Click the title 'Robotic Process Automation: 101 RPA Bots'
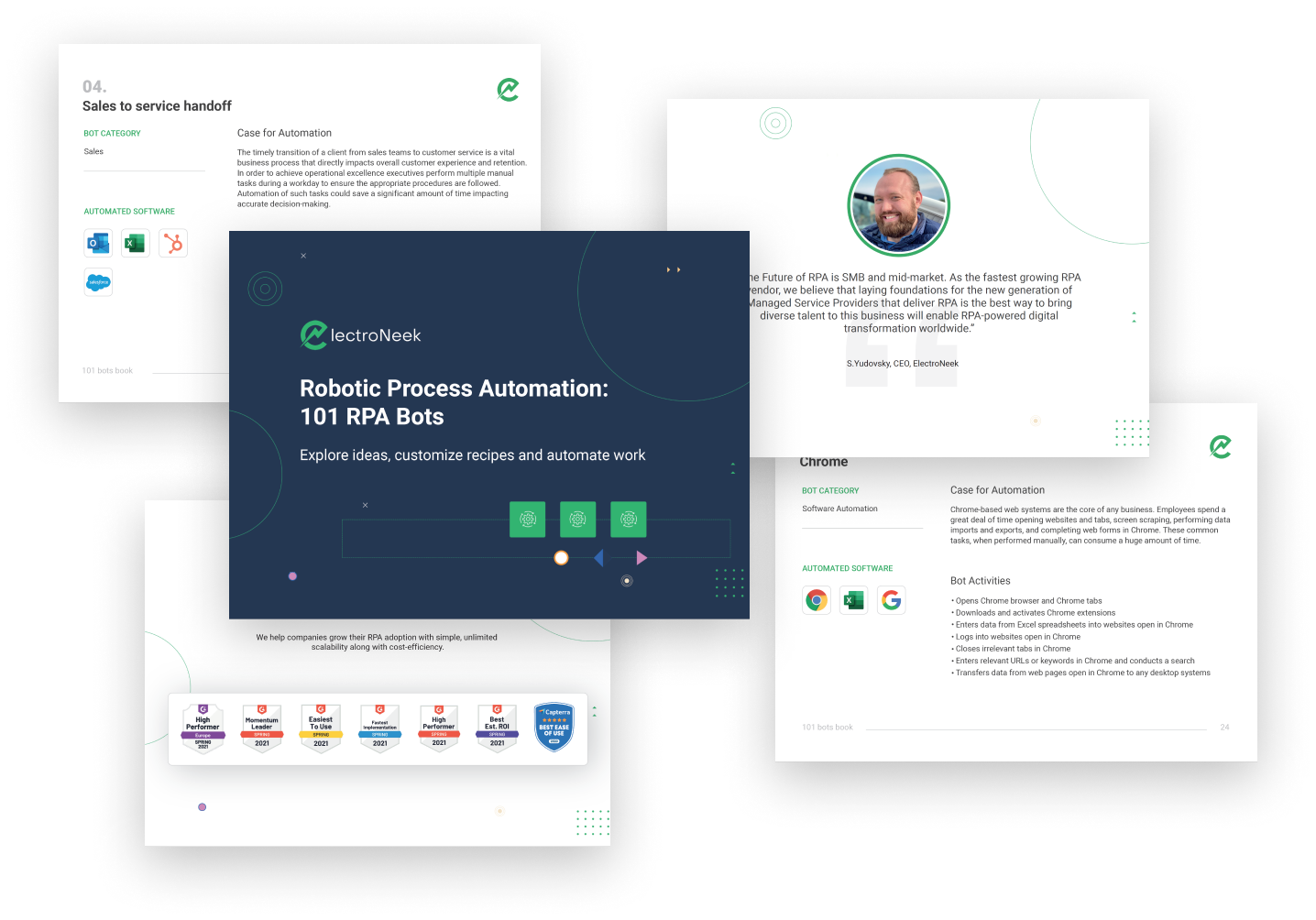 [x=455, y=402]
